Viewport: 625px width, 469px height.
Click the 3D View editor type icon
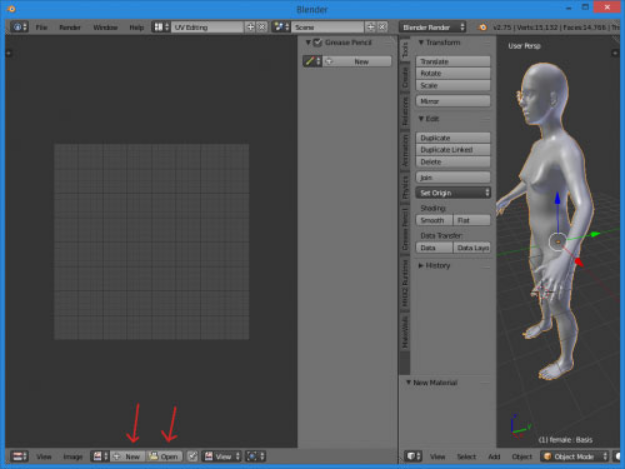413,456
